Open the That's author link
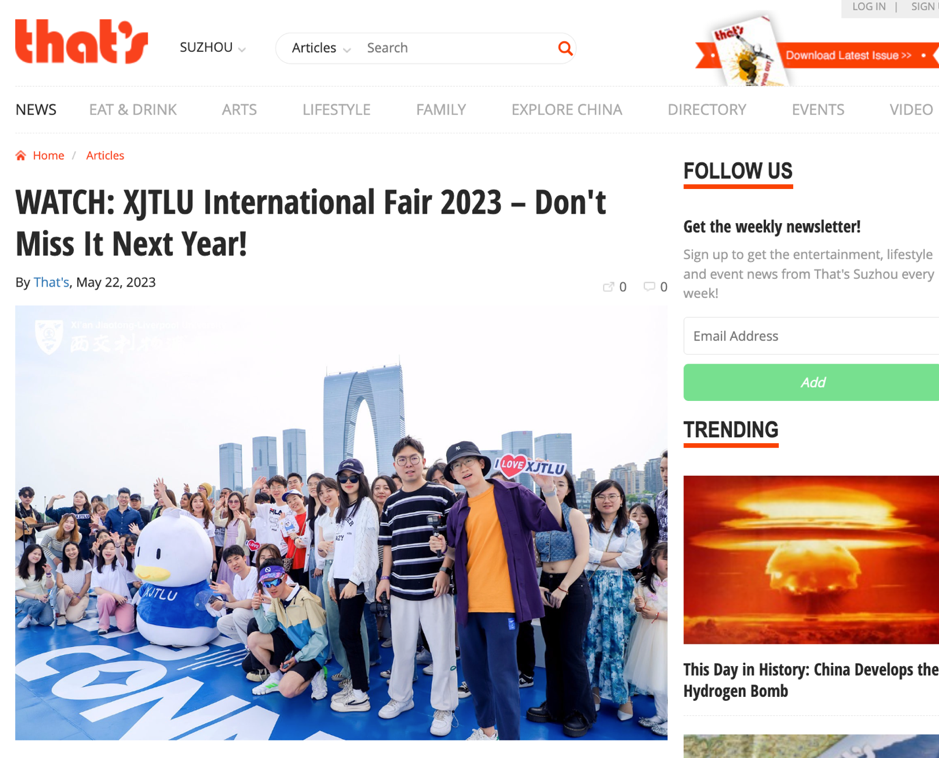939x758 pixels. click(x=52, y=283)
